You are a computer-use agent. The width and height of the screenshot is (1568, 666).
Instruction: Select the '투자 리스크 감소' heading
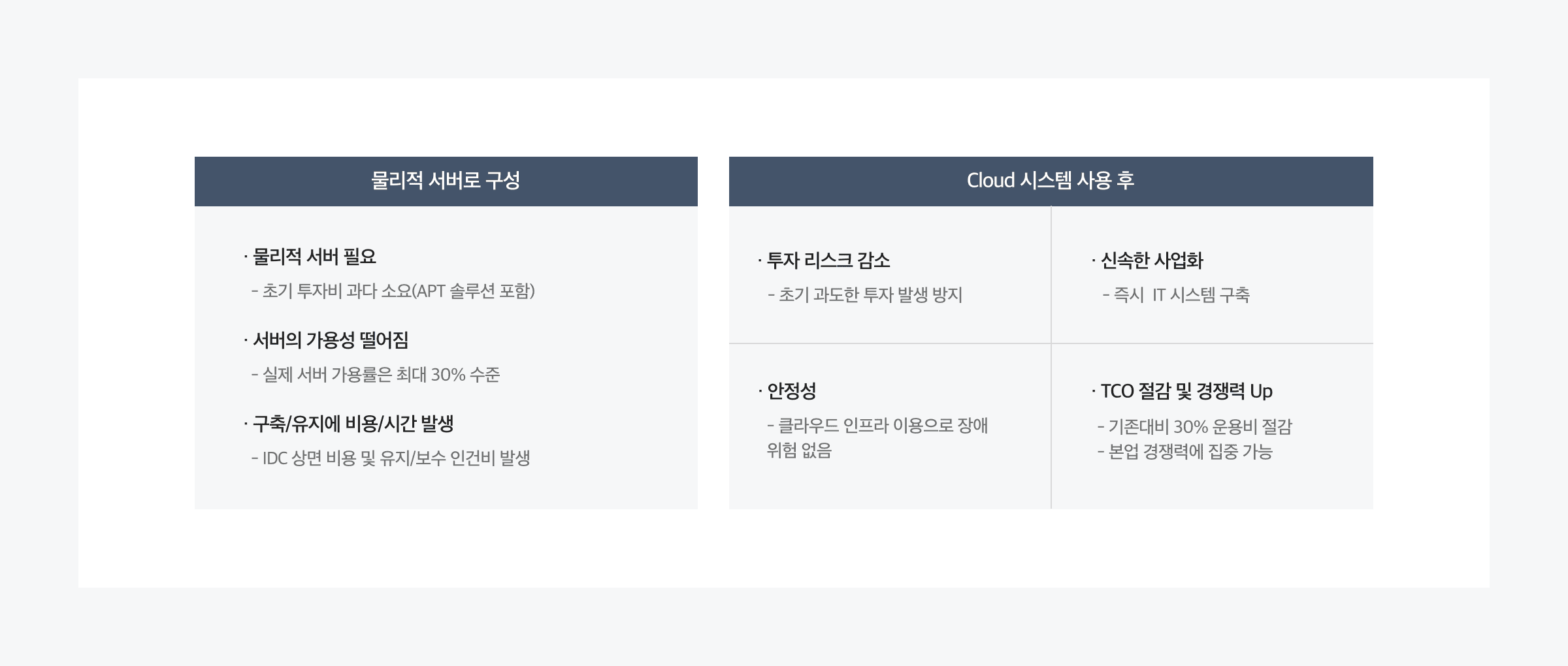(828, 261)
